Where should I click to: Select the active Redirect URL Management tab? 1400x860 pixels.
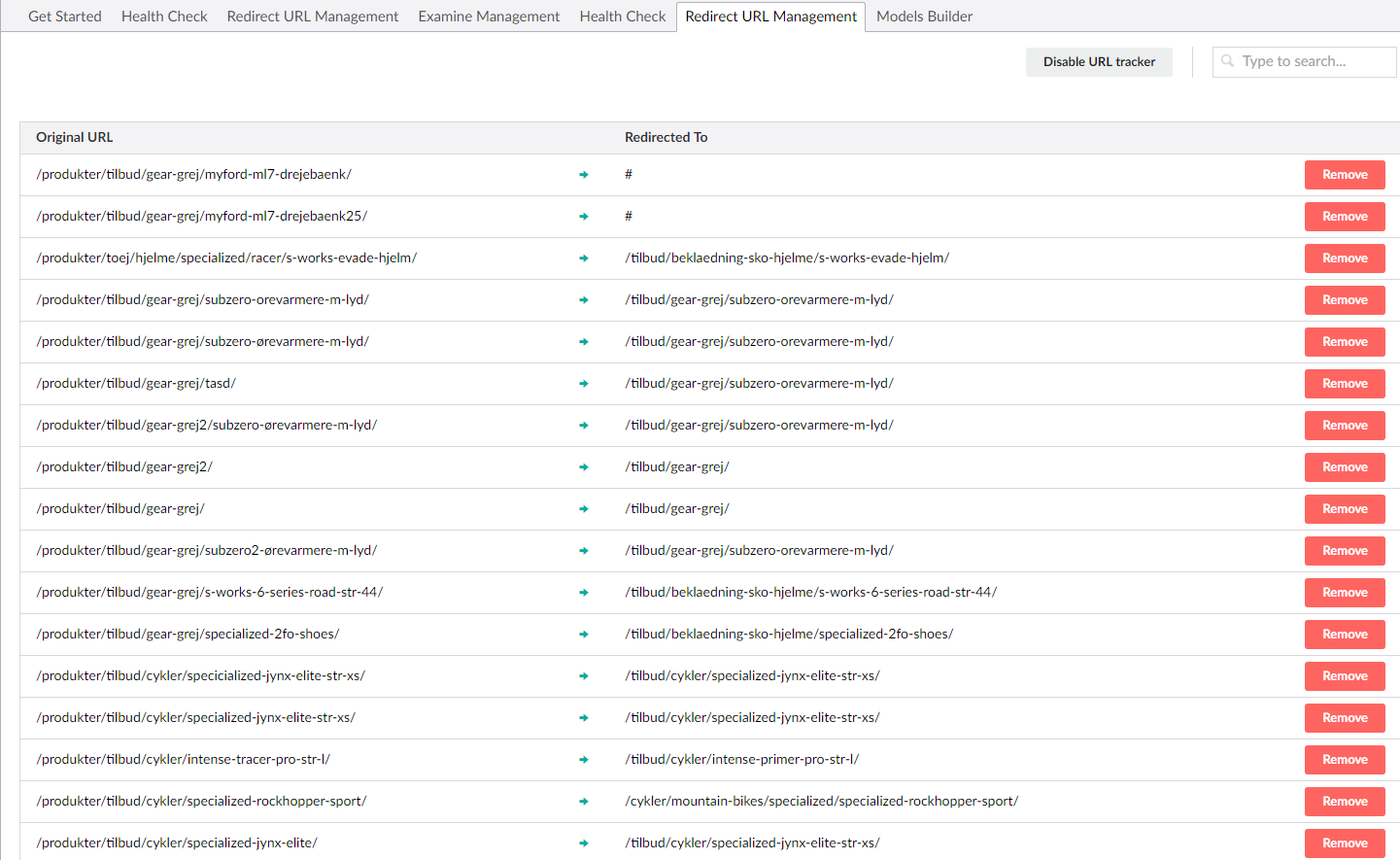pos(770,17)
